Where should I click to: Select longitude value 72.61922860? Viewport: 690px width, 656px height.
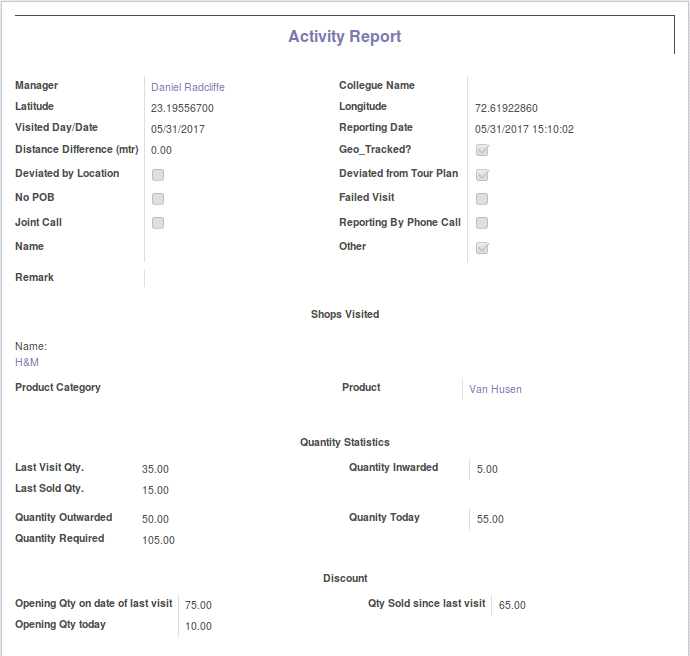tap(506, 108)
